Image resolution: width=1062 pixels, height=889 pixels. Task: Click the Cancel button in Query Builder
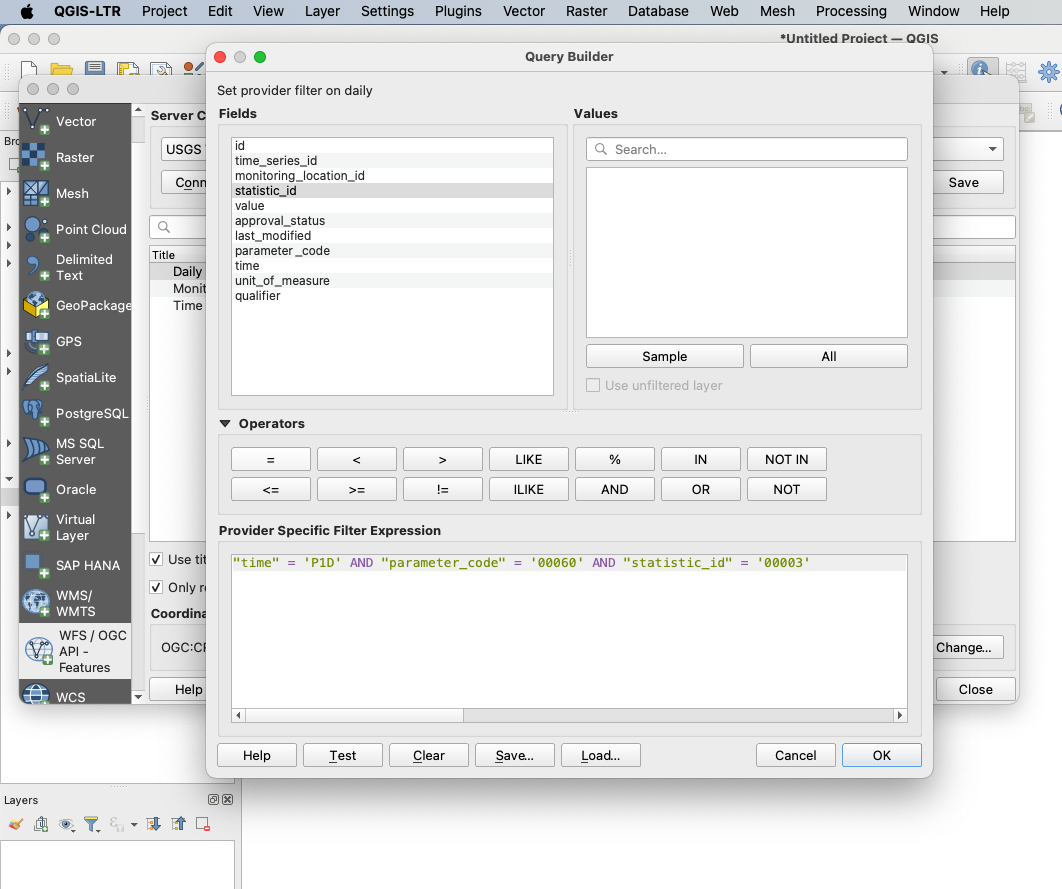pos(795,755)
